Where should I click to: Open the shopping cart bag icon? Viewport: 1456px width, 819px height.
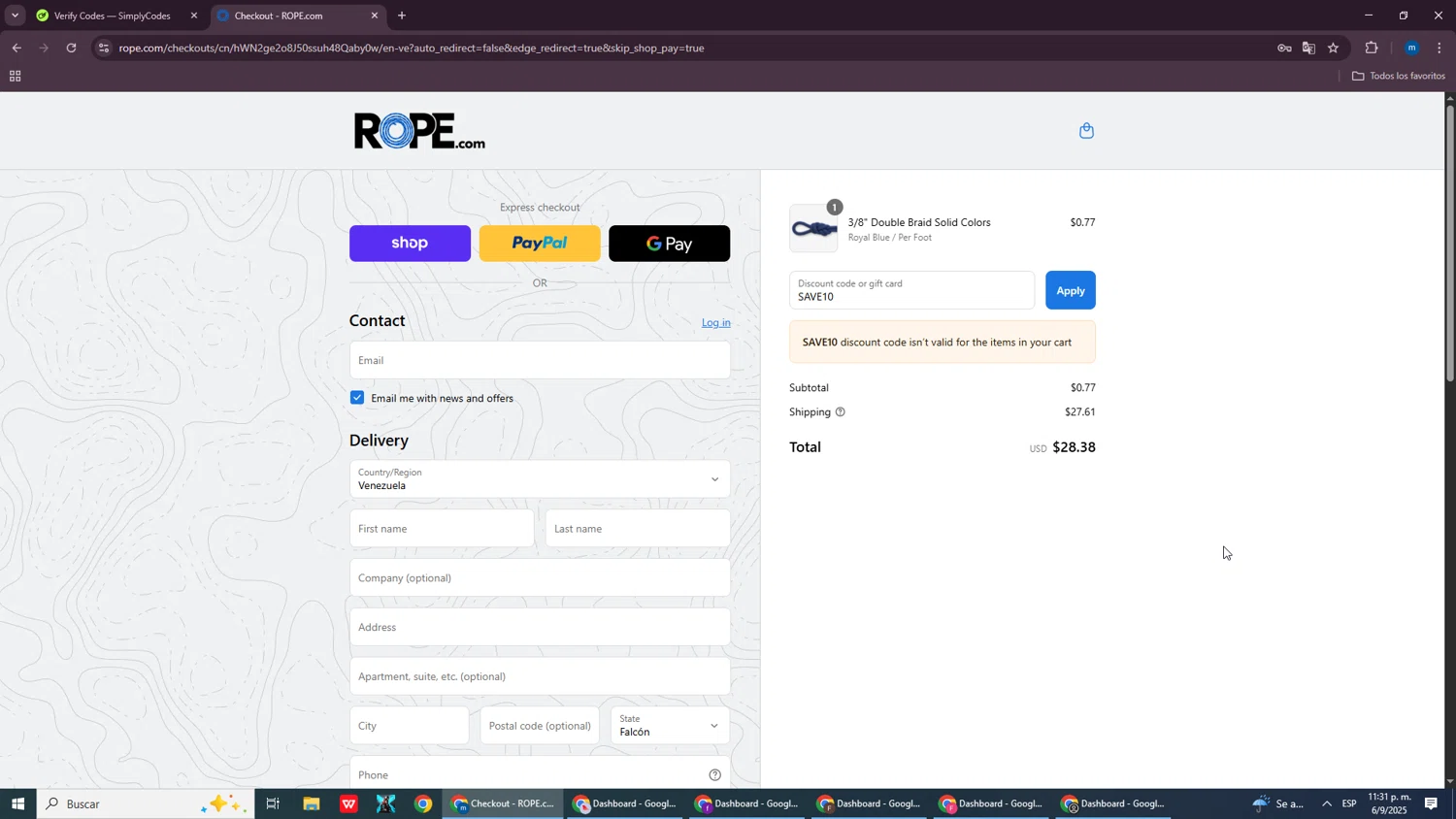[x=1086, y=131]
